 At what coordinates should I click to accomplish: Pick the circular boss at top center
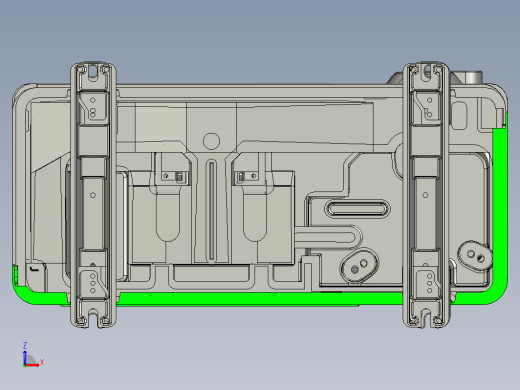point(211,141)
